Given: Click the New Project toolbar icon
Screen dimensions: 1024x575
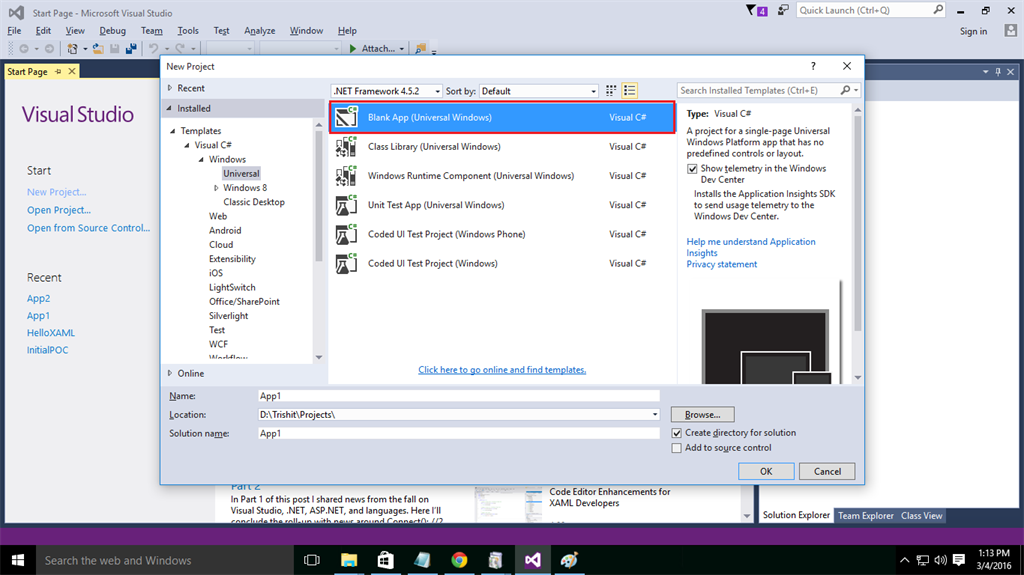Looking at the screenshot, I should point(72,48).
